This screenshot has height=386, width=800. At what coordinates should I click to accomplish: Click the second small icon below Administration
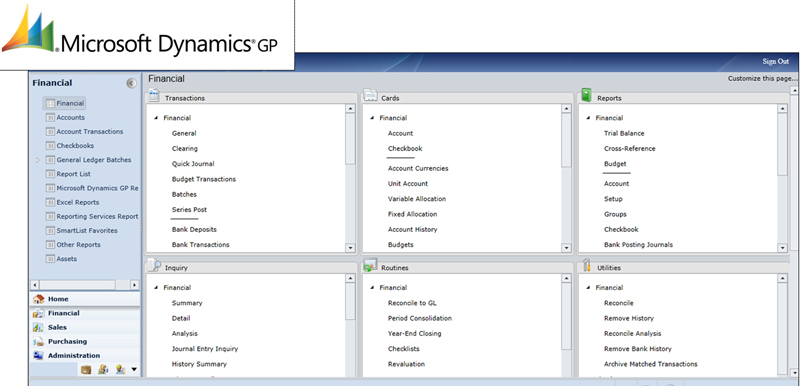[103, 370]
